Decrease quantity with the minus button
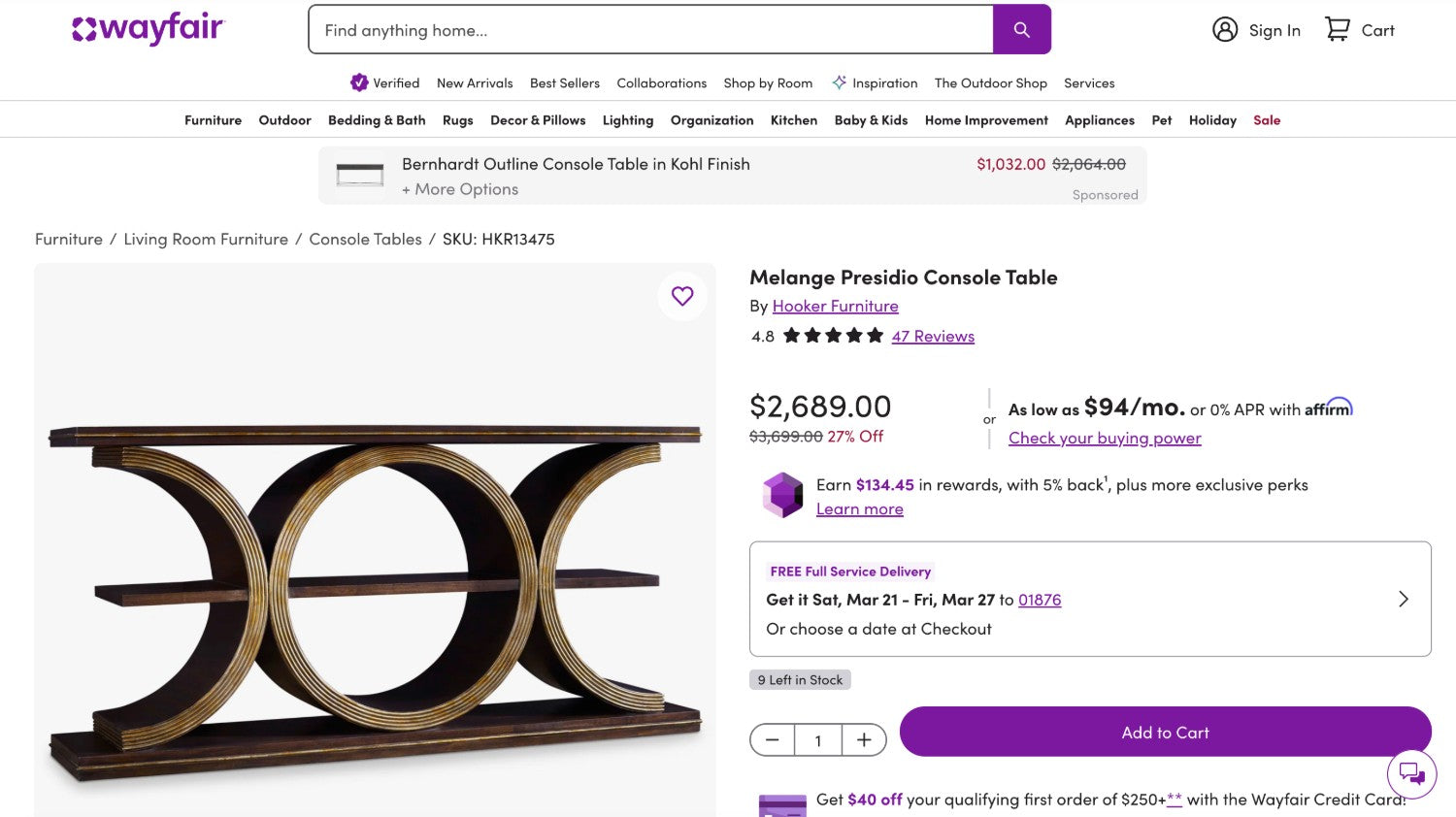The width and height of the screenshot is (1456, 817). (x=773, y=740)
